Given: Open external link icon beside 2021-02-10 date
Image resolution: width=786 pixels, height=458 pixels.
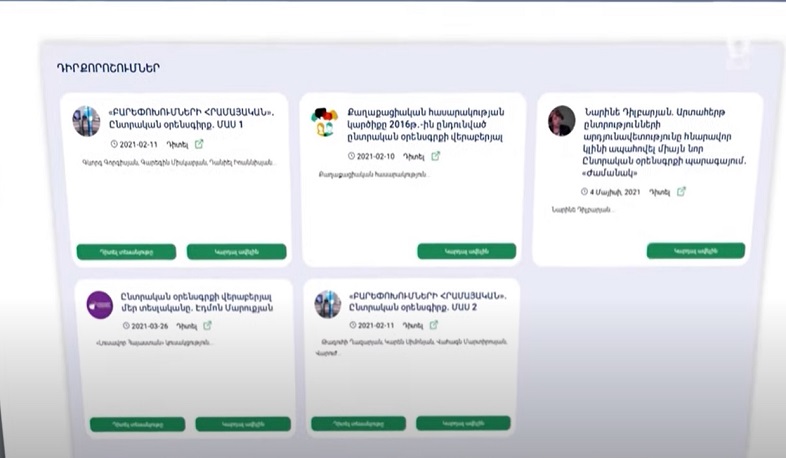Looking at the screenshot, I should [435, 156].
